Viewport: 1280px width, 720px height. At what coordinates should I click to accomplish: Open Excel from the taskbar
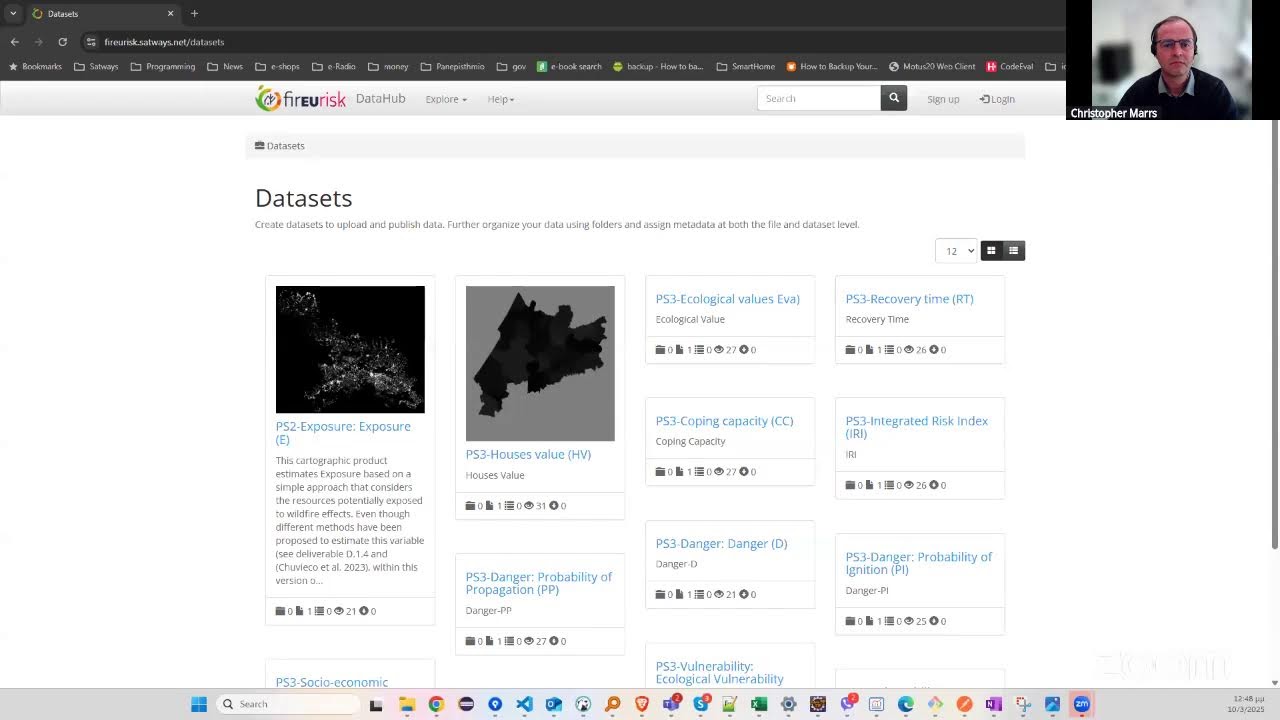759,704
